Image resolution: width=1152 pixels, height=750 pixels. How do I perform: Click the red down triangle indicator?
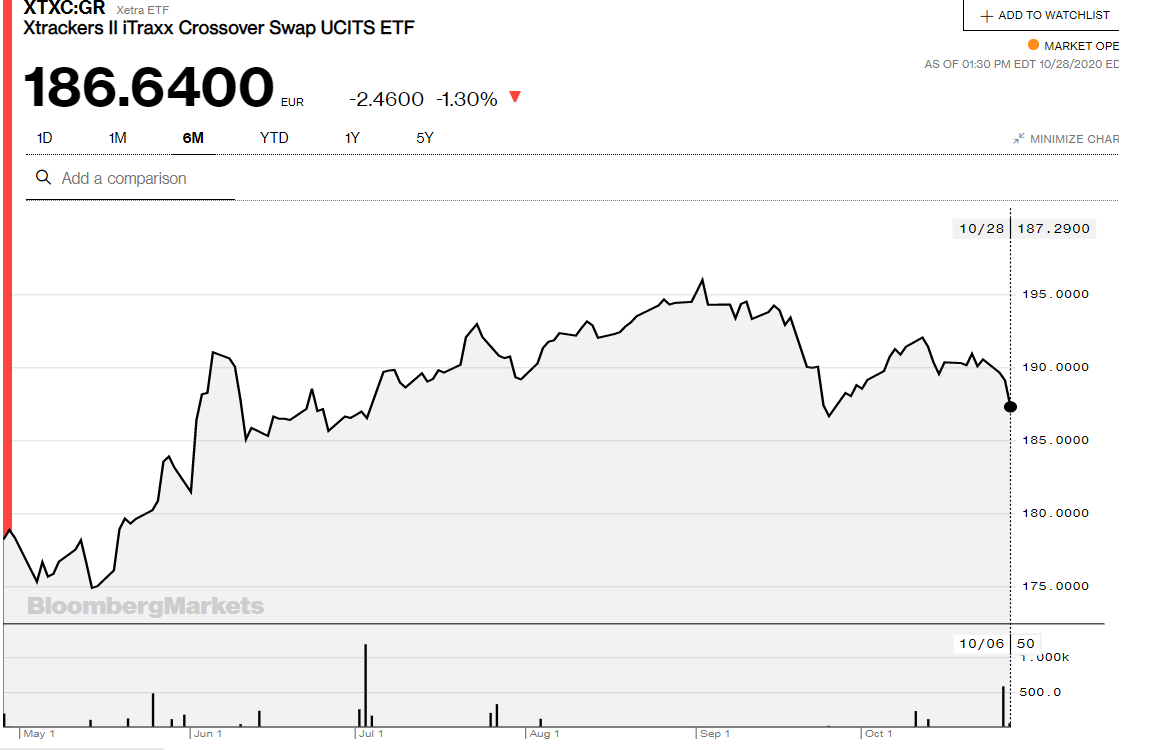tap(515, 97)
